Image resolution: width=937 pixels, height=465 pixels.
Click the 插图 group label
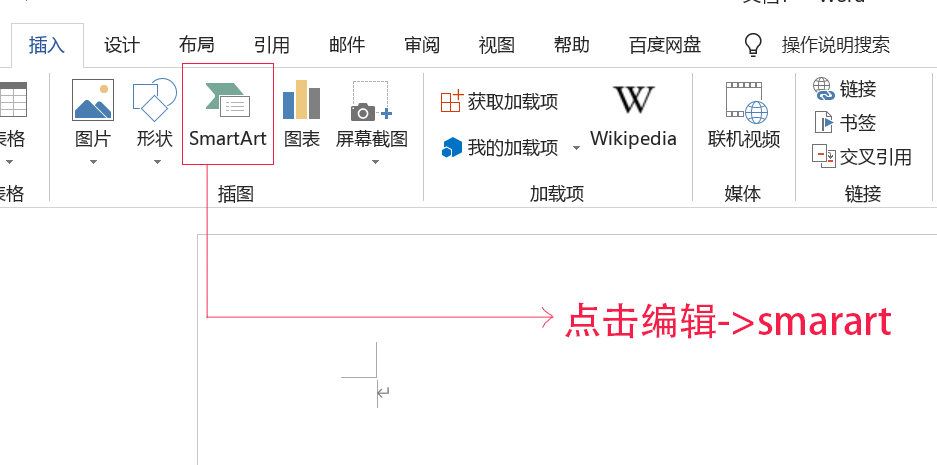coord(236,194)
